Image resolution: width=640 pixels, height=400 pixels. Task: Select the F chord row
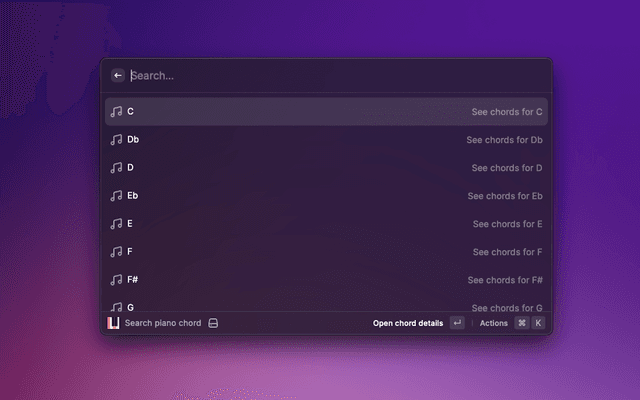pos(326,252)
